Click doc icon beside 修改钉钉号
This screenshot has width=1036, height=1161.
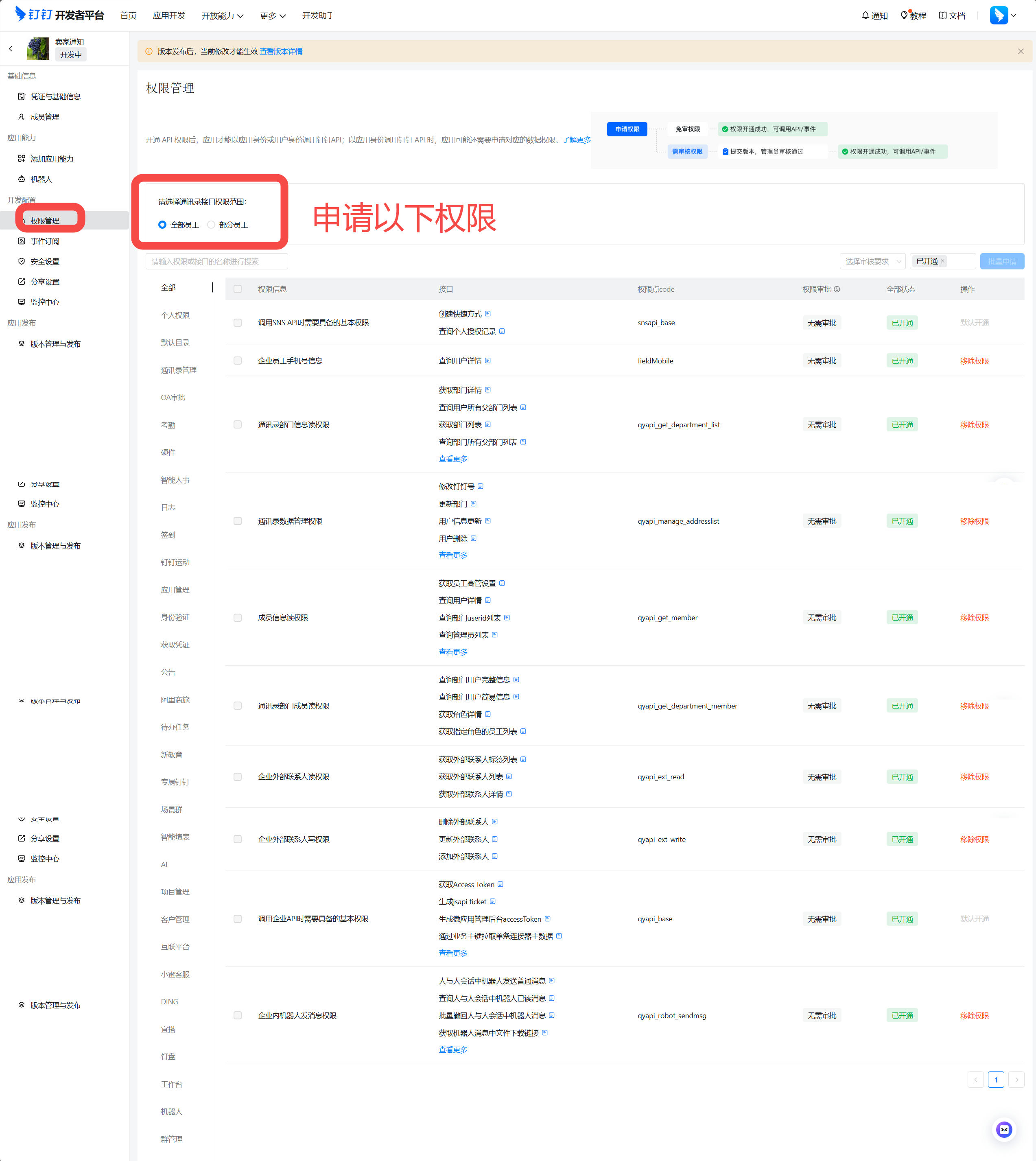(481, 486)
